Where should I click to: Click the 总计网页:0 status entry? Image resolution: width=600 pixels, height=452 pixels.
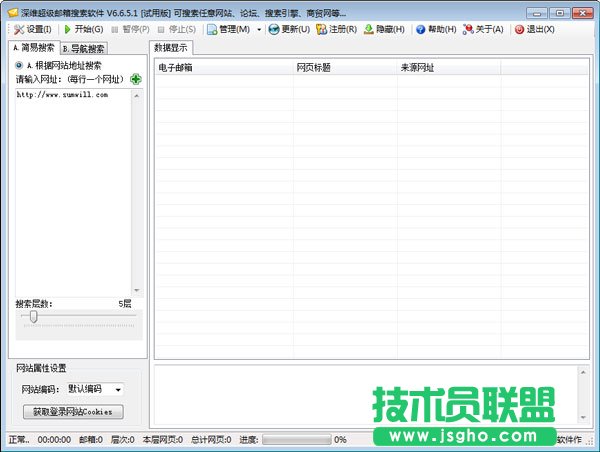pos(211,440)
